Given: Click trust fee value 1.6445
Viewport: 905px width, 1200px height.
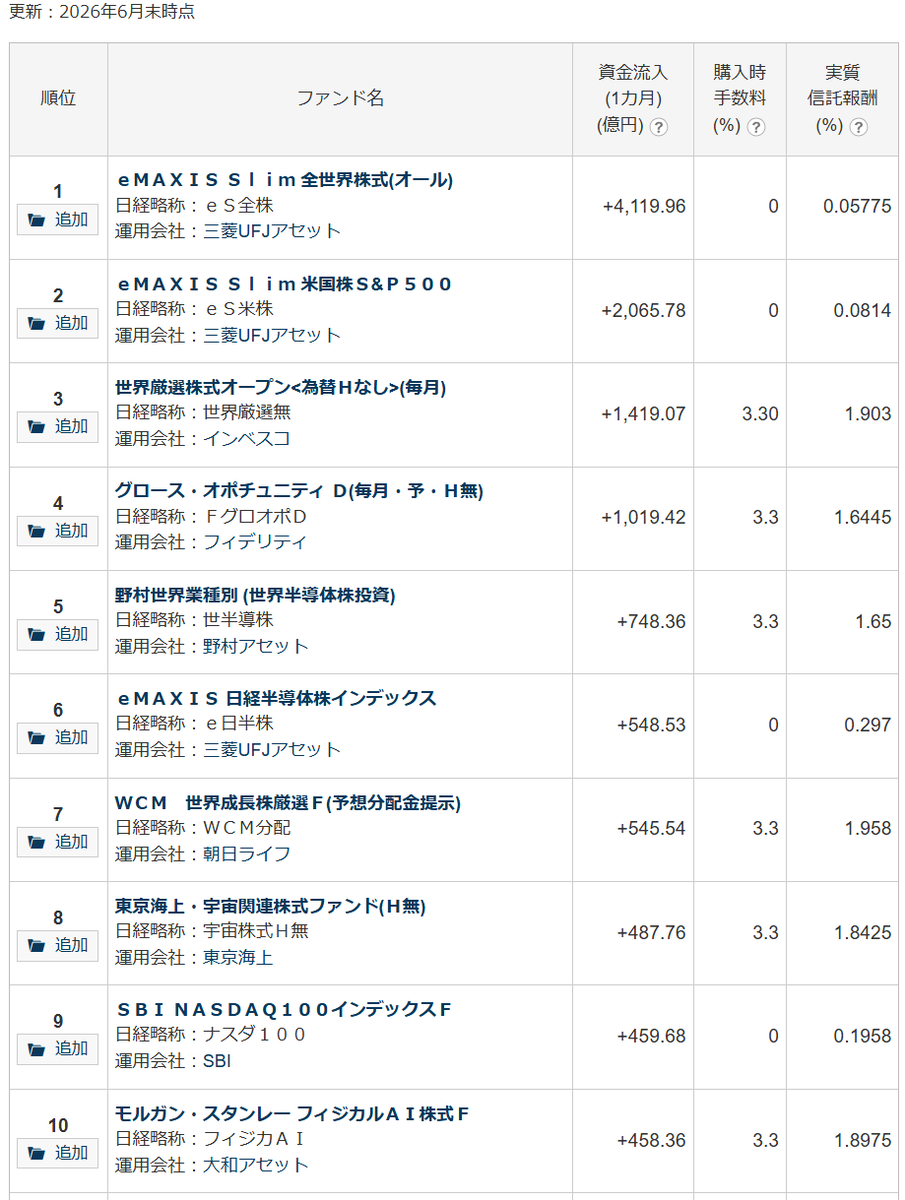Looking at the screenshot, I should pos(862,518).
